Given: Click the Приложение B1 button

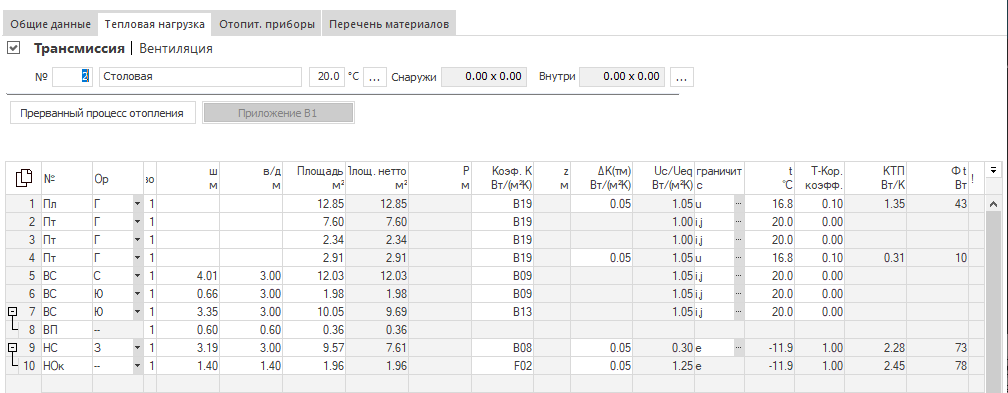Looking at the screenshot, I should [278, 113].
